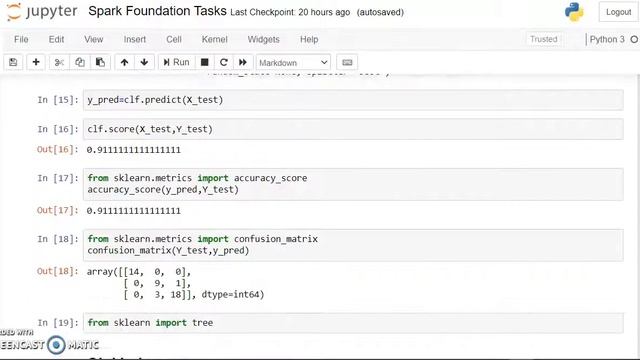Select cell 19 importing tree
Screen dimensions: 640x360
353,323
